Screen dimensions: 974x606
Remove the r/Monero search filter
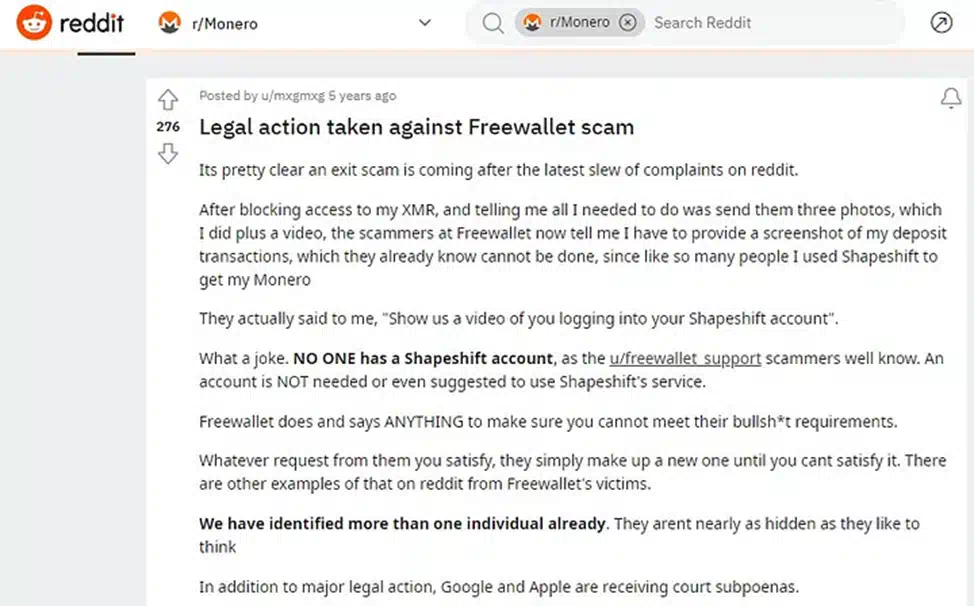(x=628, y=22)
